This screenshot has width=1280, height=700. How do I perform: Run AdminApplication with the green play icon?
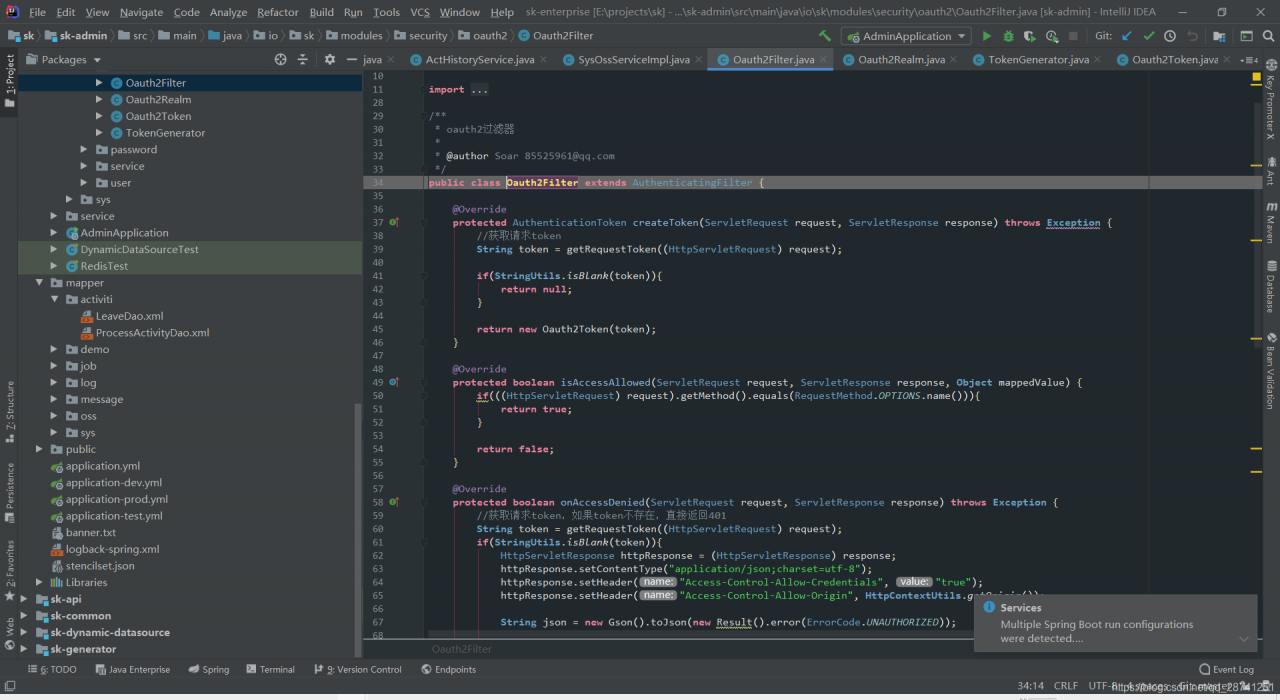[987, 36]
